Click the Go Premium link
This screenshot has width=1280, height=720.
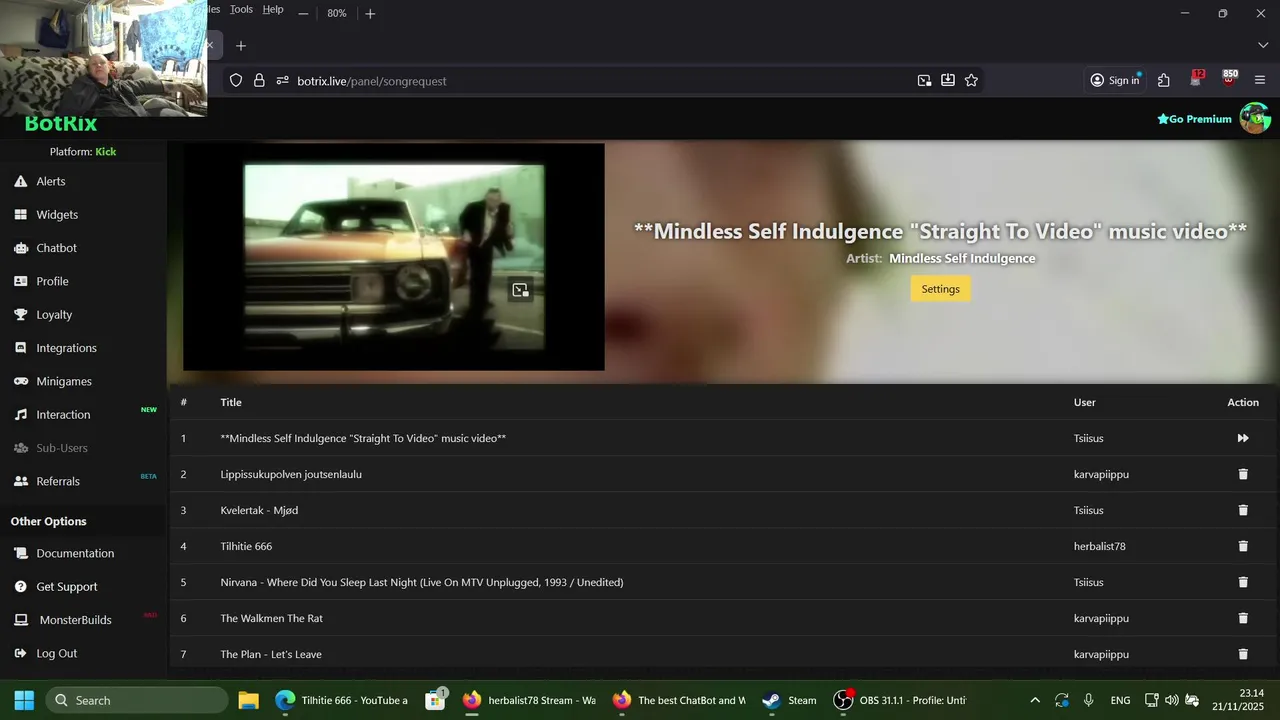point(1194,119)
